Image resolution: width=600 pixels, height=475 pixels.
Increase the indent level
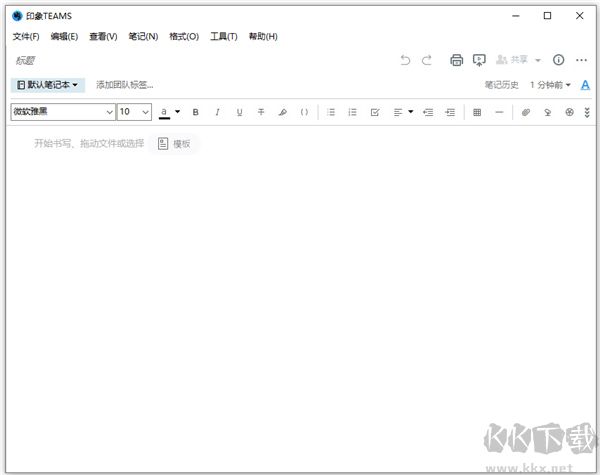(450, 112)
